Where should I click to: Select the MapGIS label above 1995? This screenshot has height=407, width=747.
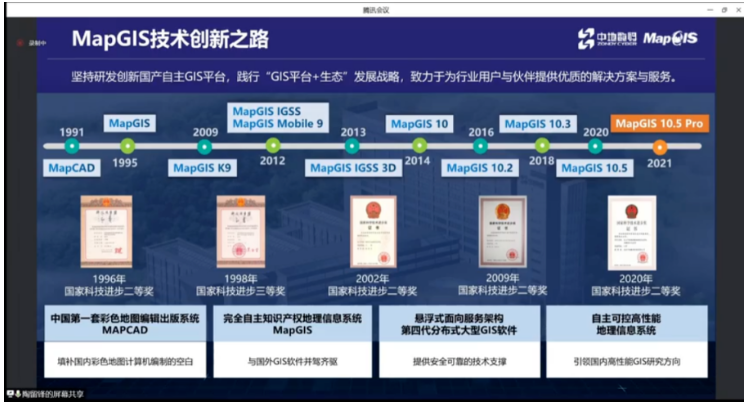point(129,123)
